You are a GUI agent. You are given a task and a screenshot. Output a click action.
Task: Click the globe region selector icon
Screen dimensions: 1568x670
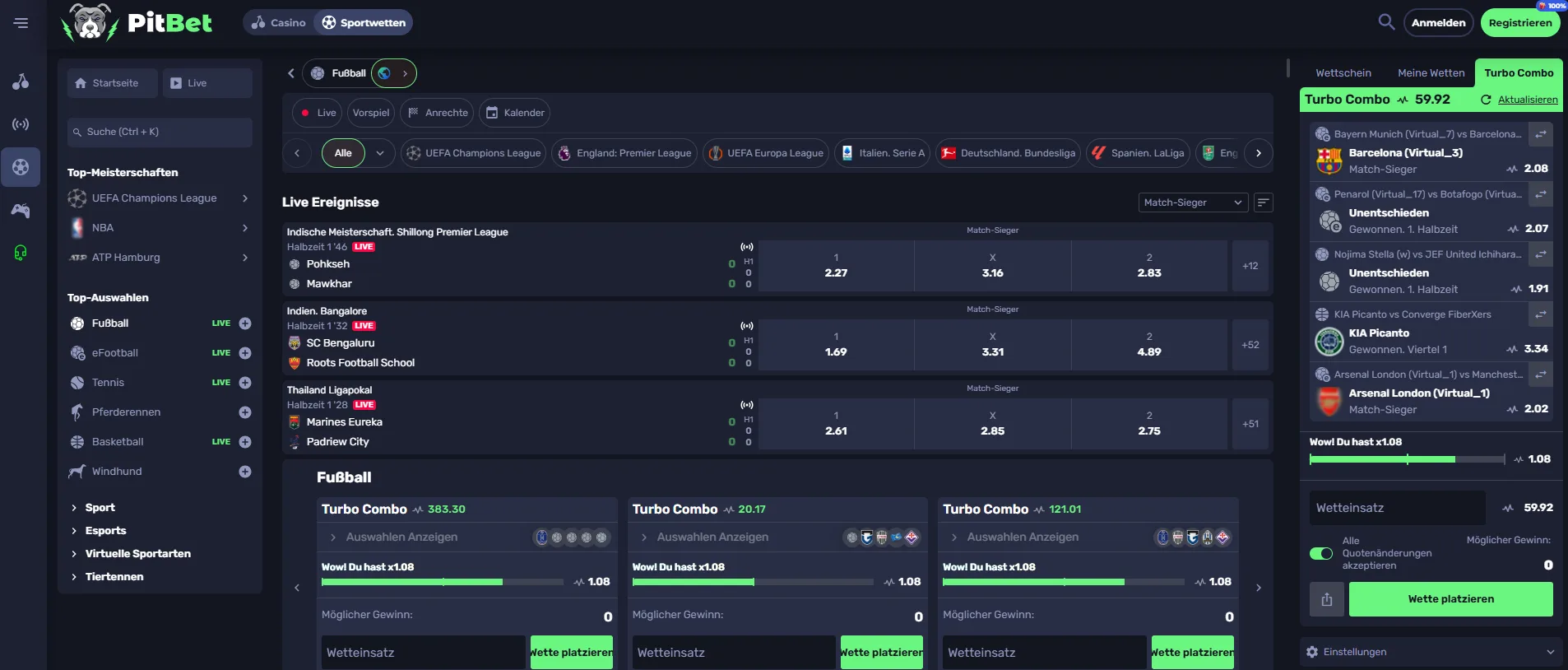(384, 73)
